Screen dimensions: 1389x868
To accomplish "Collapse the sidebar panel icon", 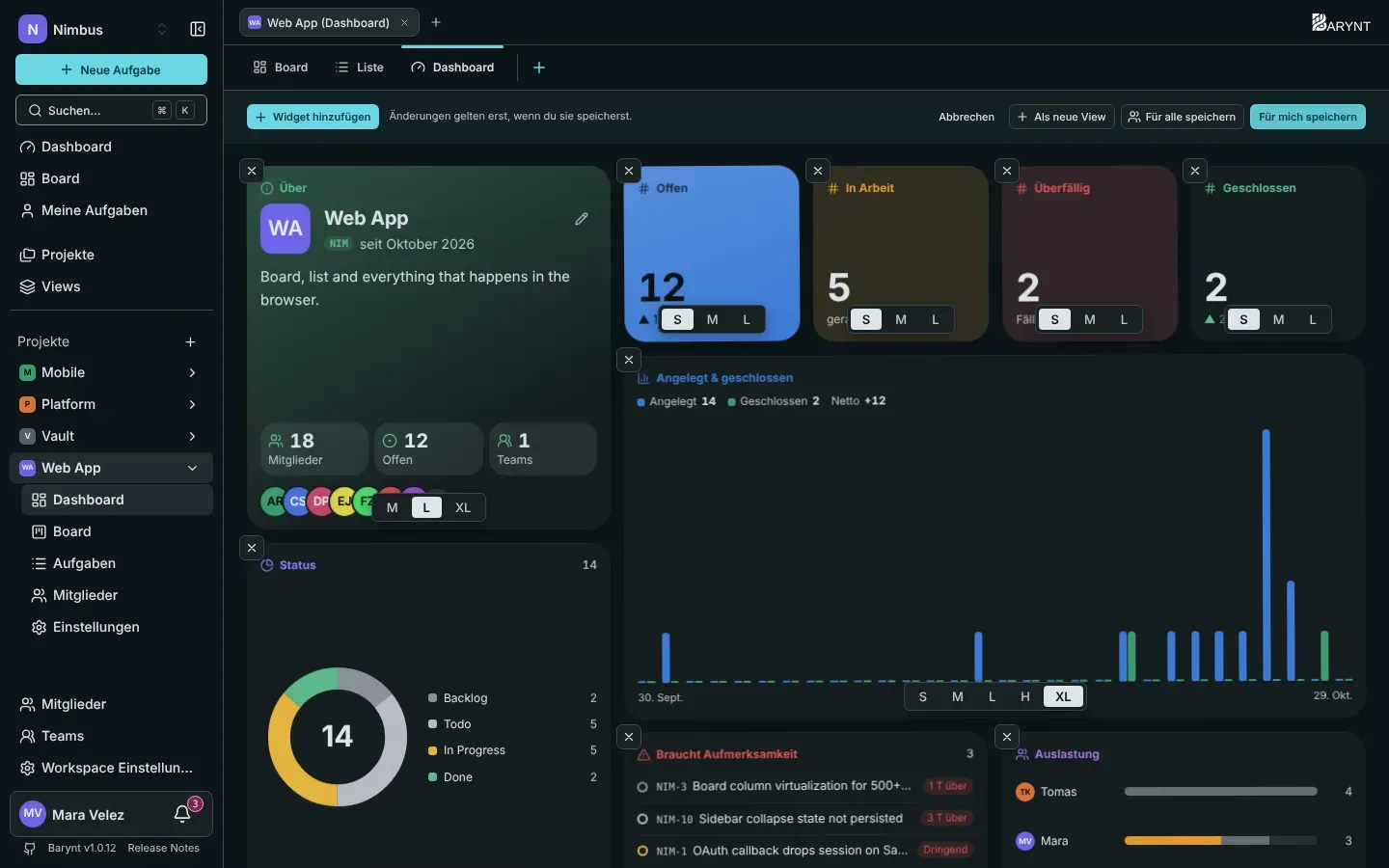I will pyautogui.click(x=198, y=29).
